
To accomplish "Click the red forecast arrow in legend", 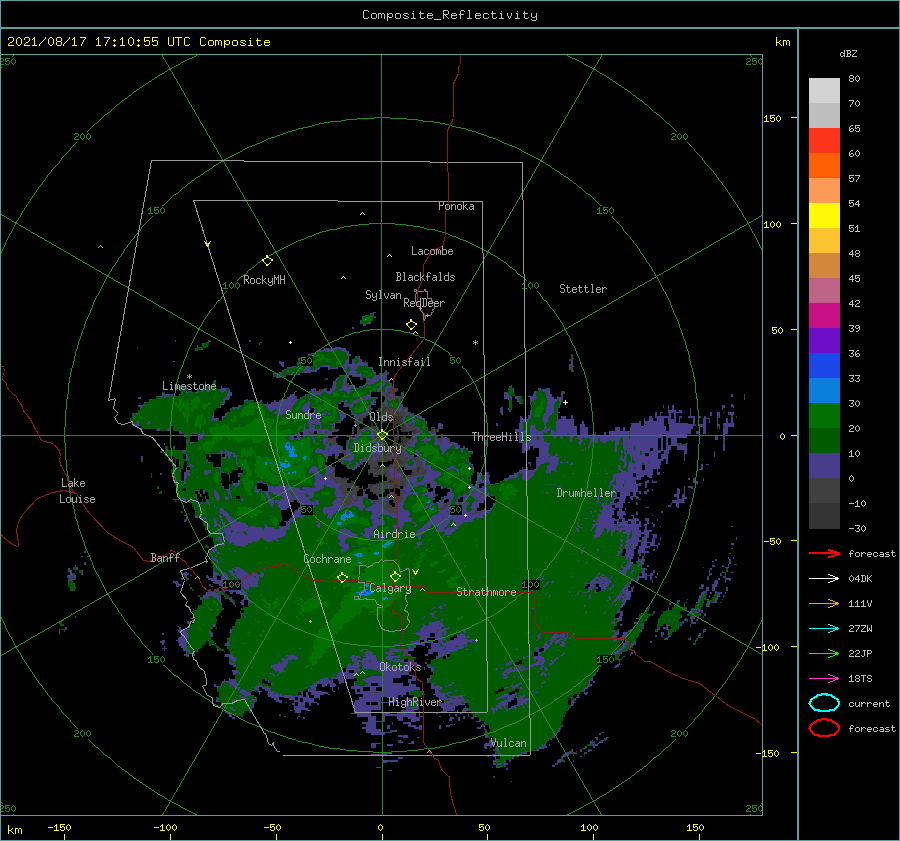I will click(x=824, y=553).
